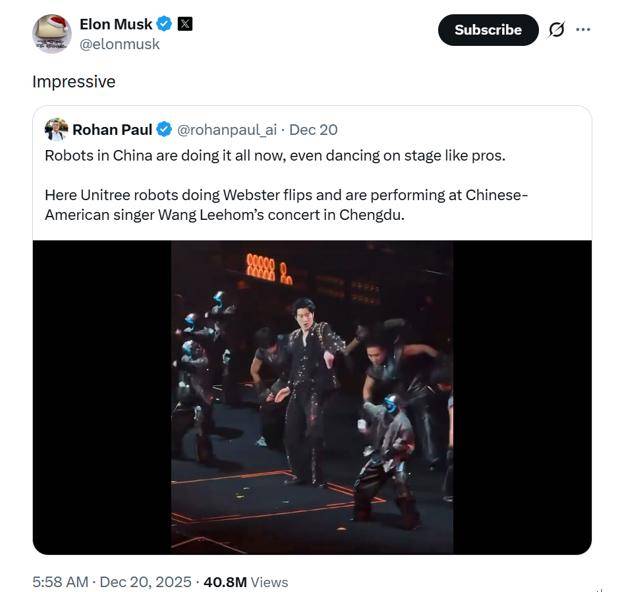Open the three-dot more options menu
The image size is (628, 592).
coord(583,30)
